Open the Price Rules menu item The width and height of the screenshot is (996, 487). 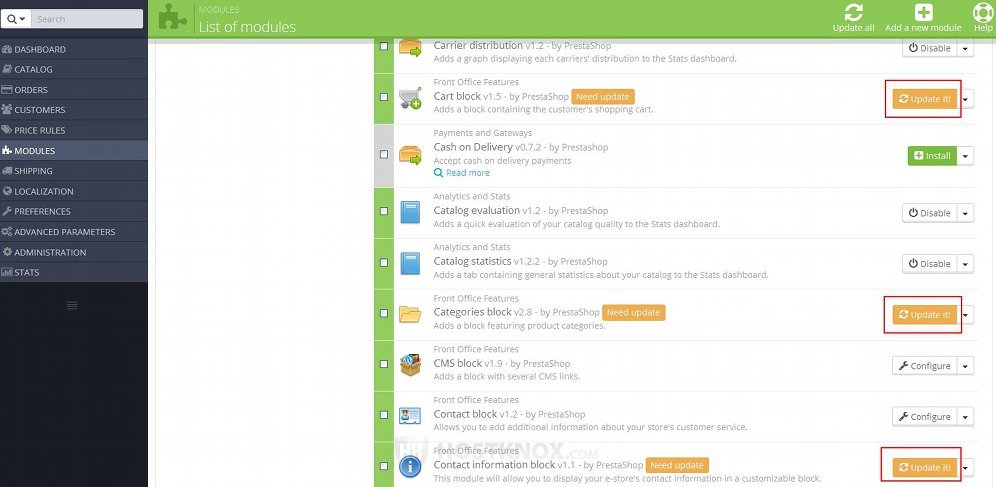74,130
